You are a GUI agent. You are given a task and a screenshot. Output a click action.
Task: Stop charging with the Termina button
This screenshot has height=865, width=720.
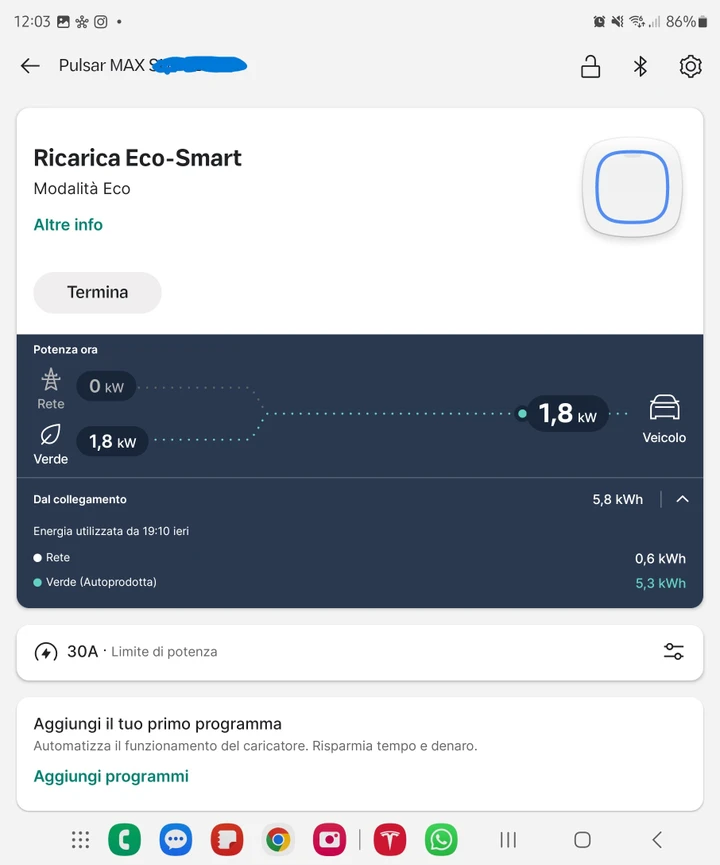[x=97, y=292]
